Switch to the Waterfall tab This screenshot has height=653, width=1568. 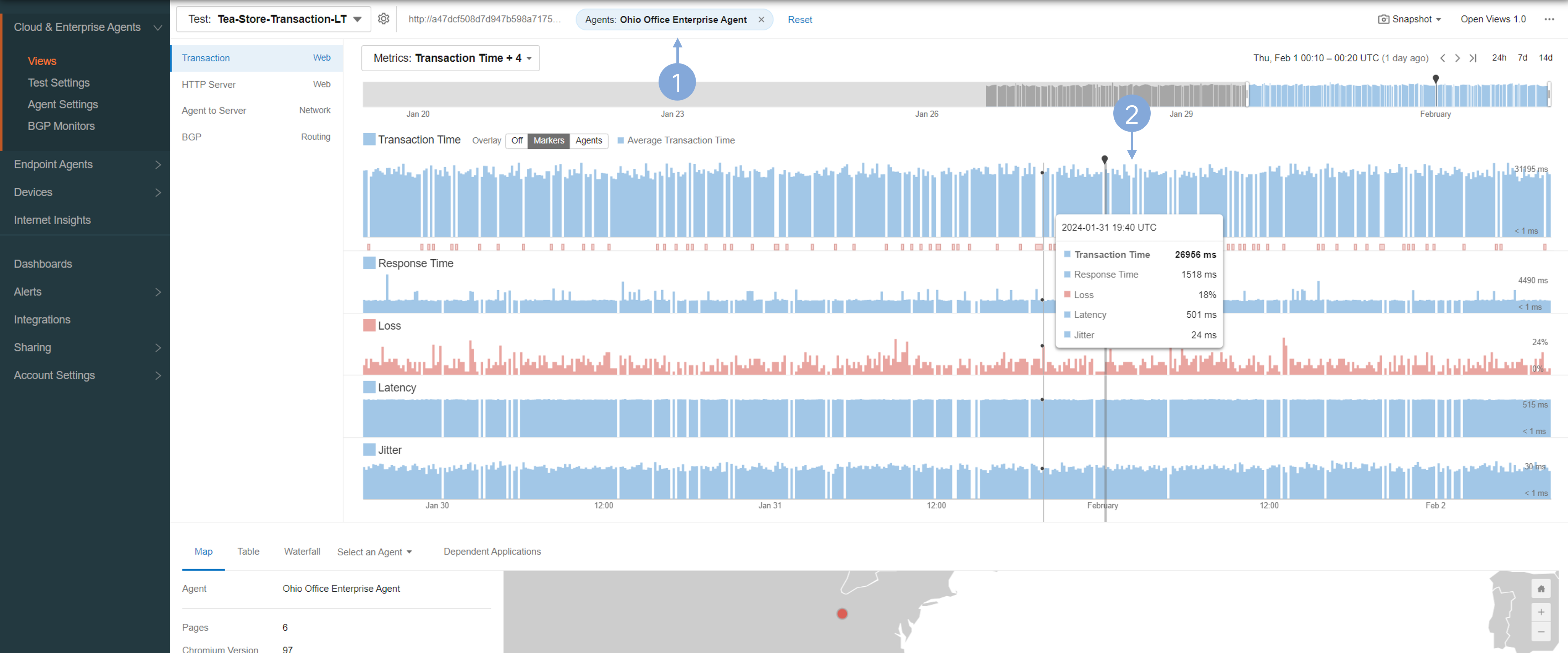click(302, 551)
